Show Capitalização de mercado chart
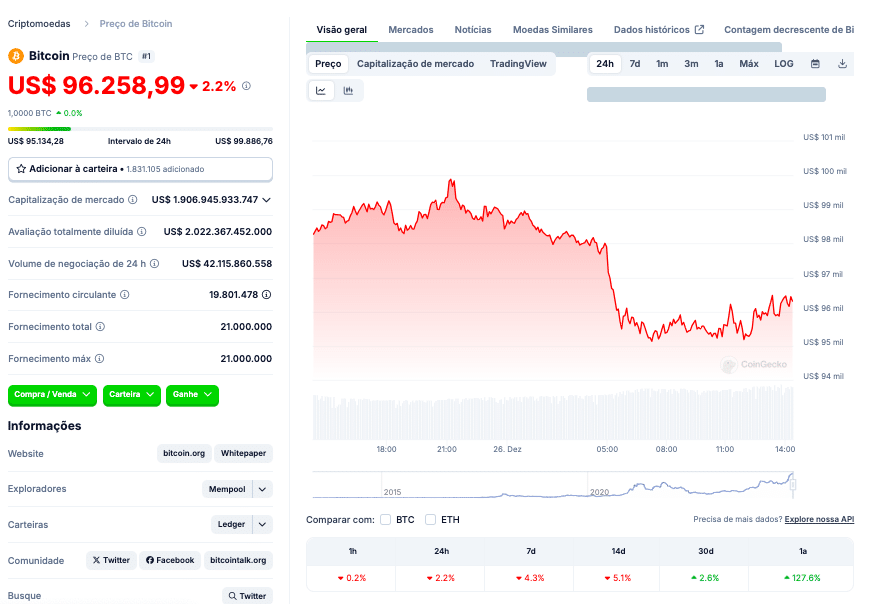Viewport: 870px width, 604px height. [x=416, y=64]
